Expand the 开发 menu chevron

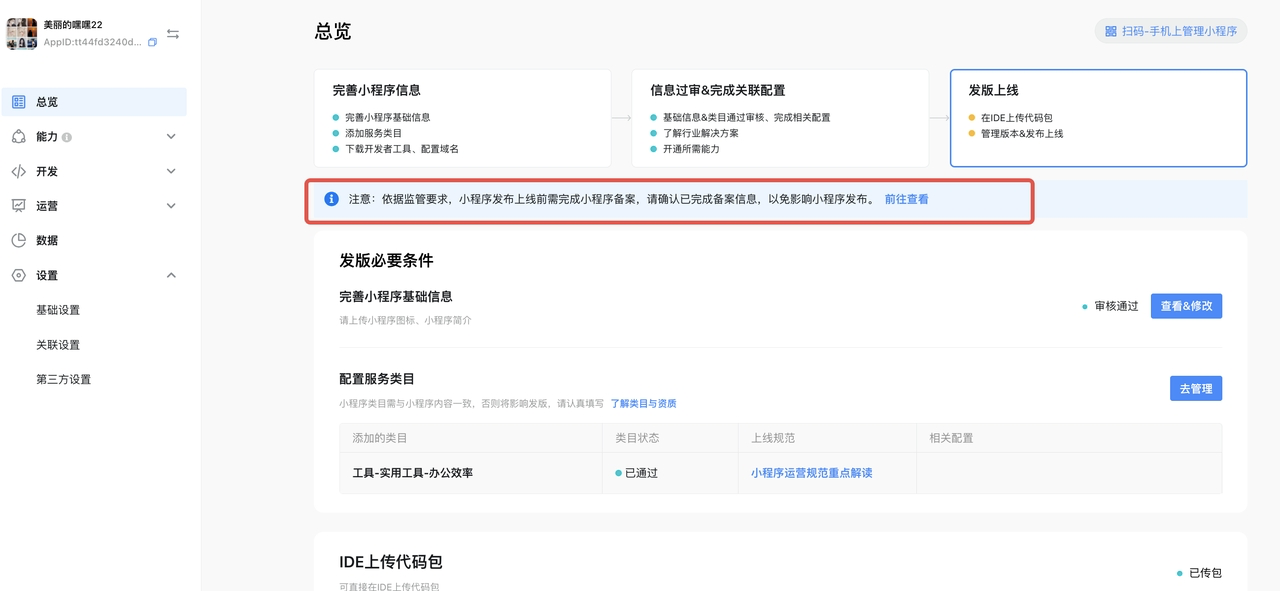point(171,171)
